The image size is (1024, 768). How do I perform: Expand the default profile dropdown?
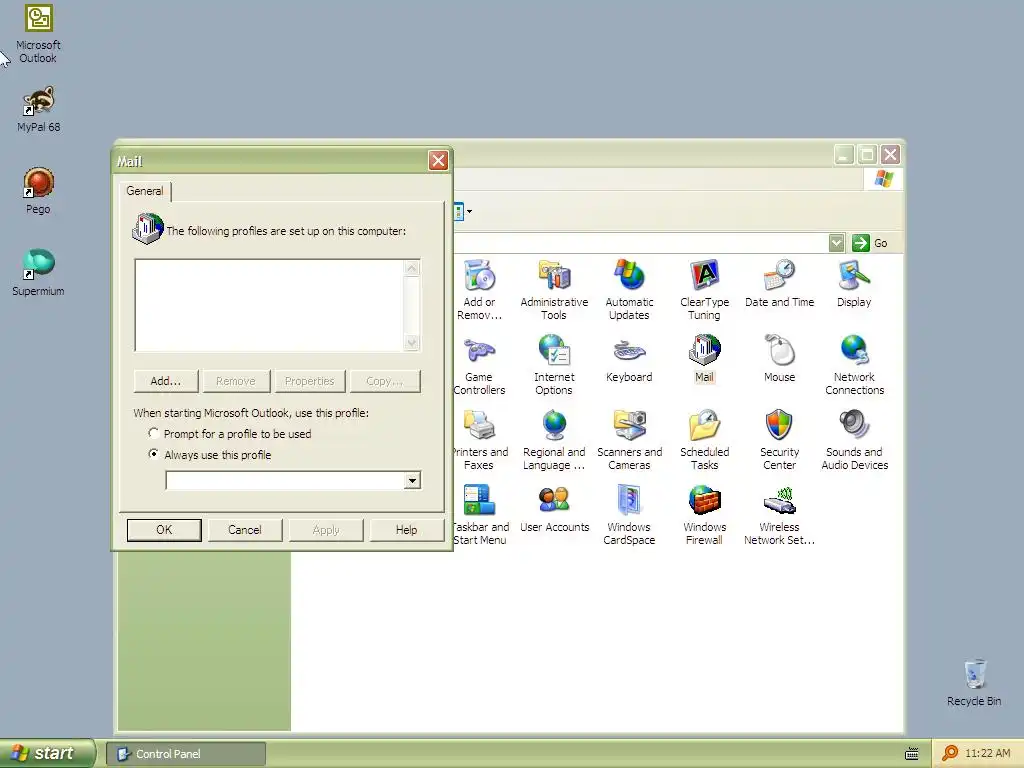point(412,481)
